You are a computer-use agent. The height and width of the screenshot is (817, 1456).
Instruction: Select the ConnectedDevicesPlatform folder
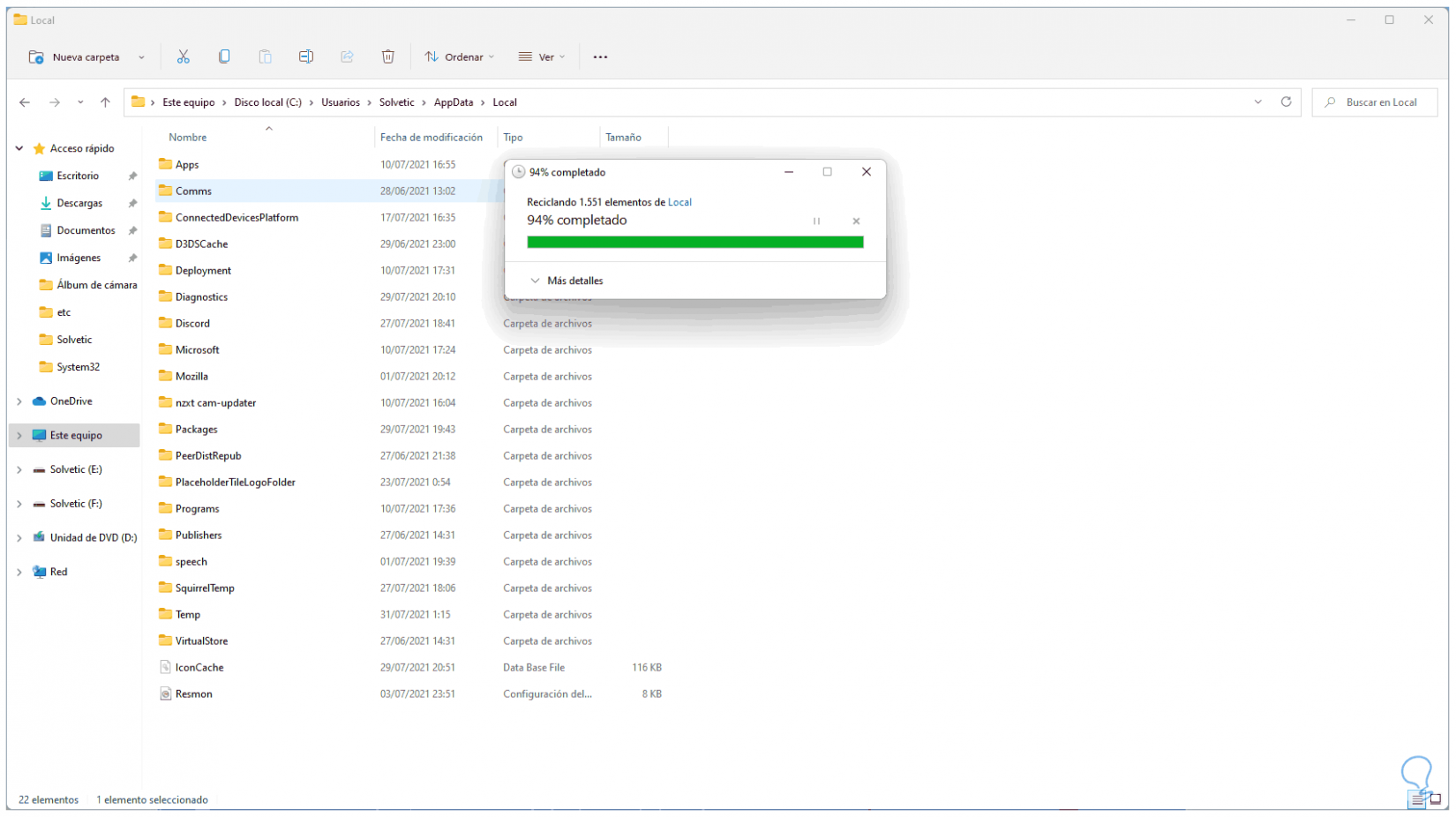(236, 217)
